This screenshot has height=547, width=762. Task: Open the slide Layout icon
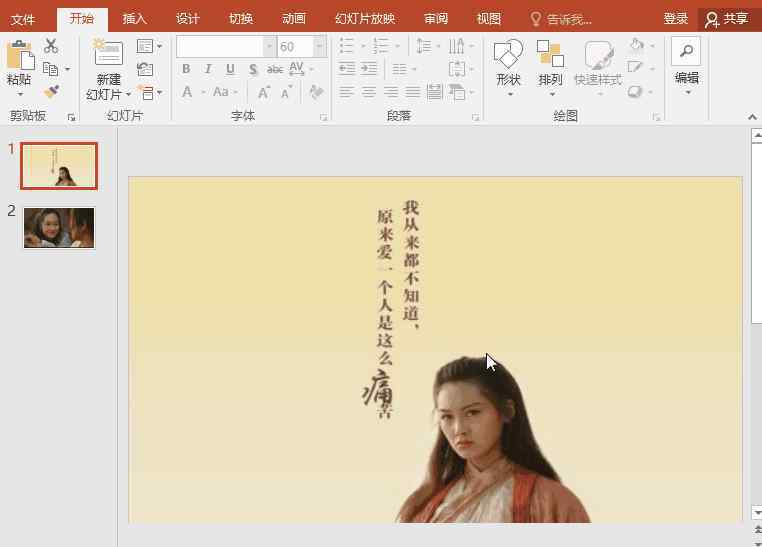tap(145, 46)
